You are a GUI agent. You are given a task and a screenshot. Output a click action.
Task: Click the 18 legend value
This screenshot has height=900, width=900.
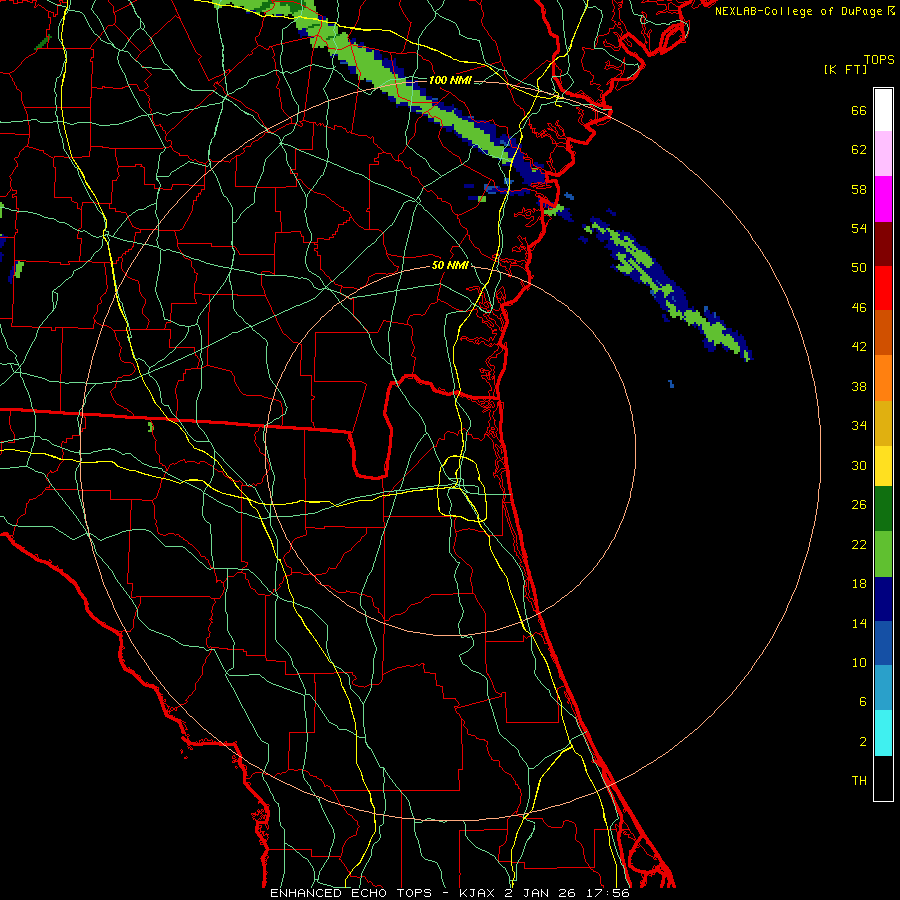[859, 584]
